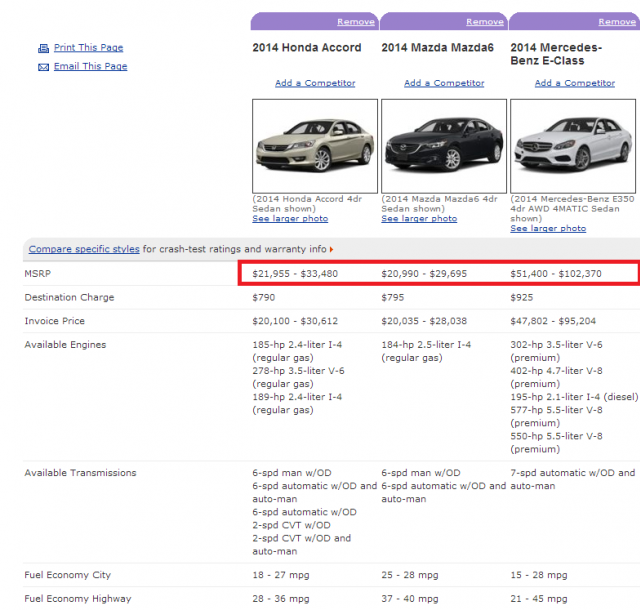
Task: Click the Mercedes-Benz E350 4dr AWD caption
Action: (572, 209)
